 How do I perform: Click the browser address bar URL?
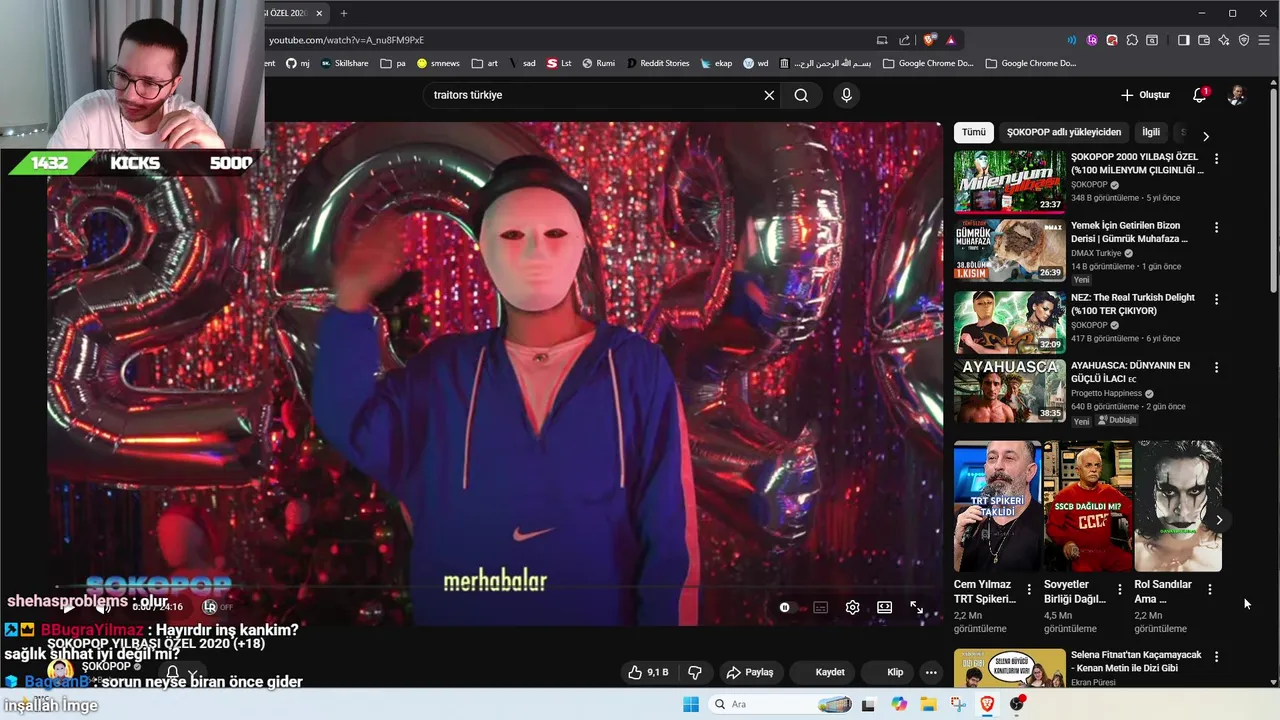point(346,40)
